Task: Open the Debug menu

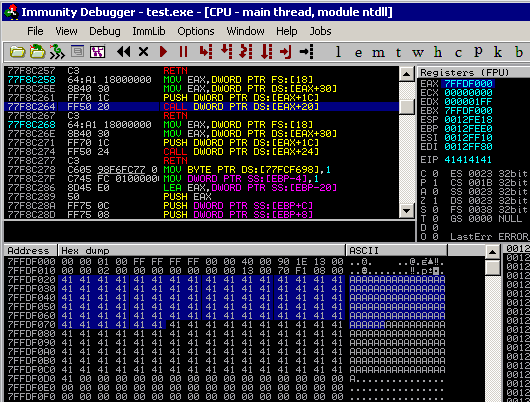Action: (x=105, y=31)
